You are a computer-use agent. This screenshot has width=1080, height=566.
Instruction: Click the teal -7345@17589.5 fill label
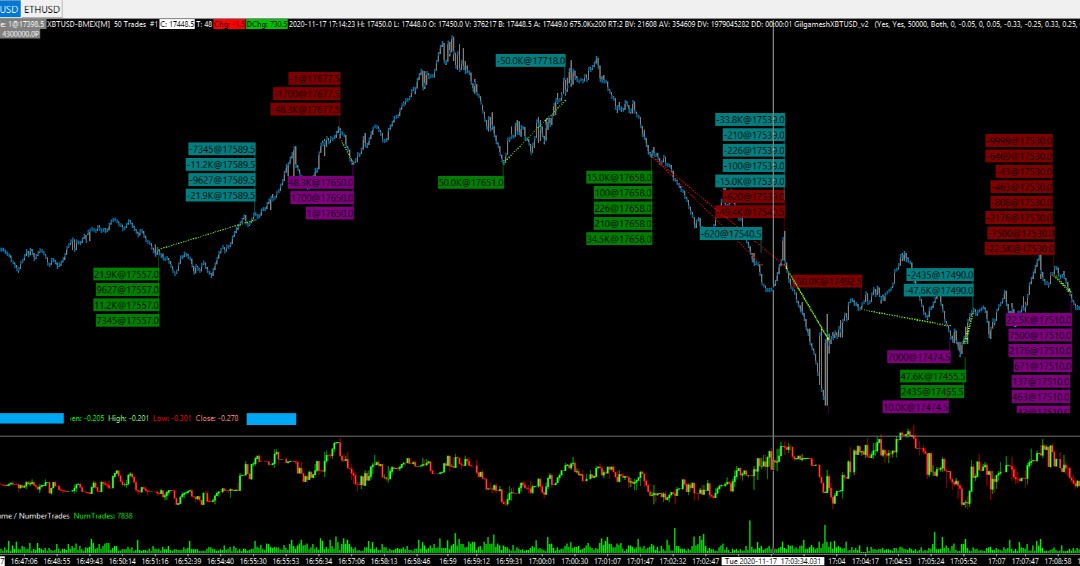pos(222,149)
